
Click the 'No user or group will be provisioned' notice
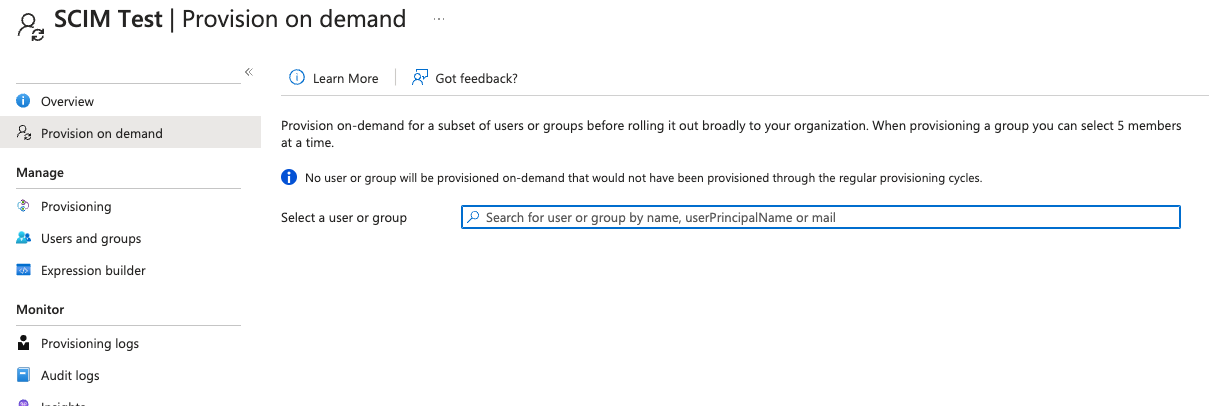point(644,178)
